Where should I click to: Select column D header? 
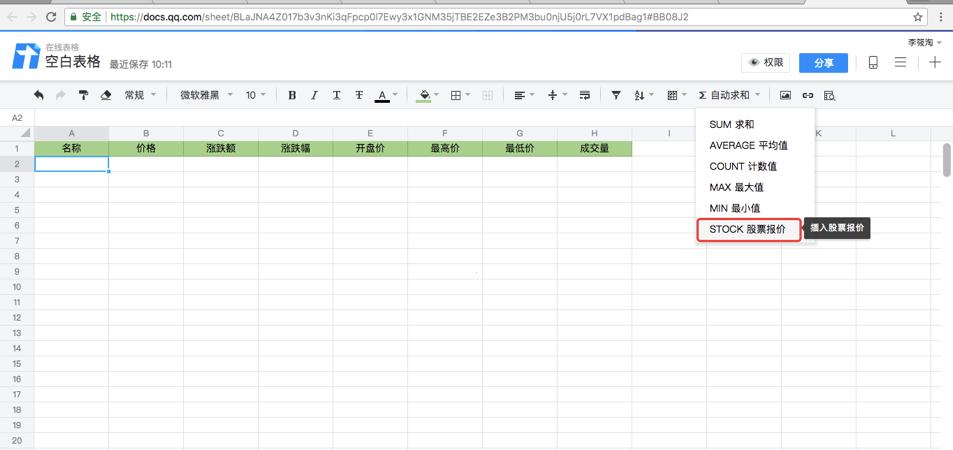click(295, 133)
